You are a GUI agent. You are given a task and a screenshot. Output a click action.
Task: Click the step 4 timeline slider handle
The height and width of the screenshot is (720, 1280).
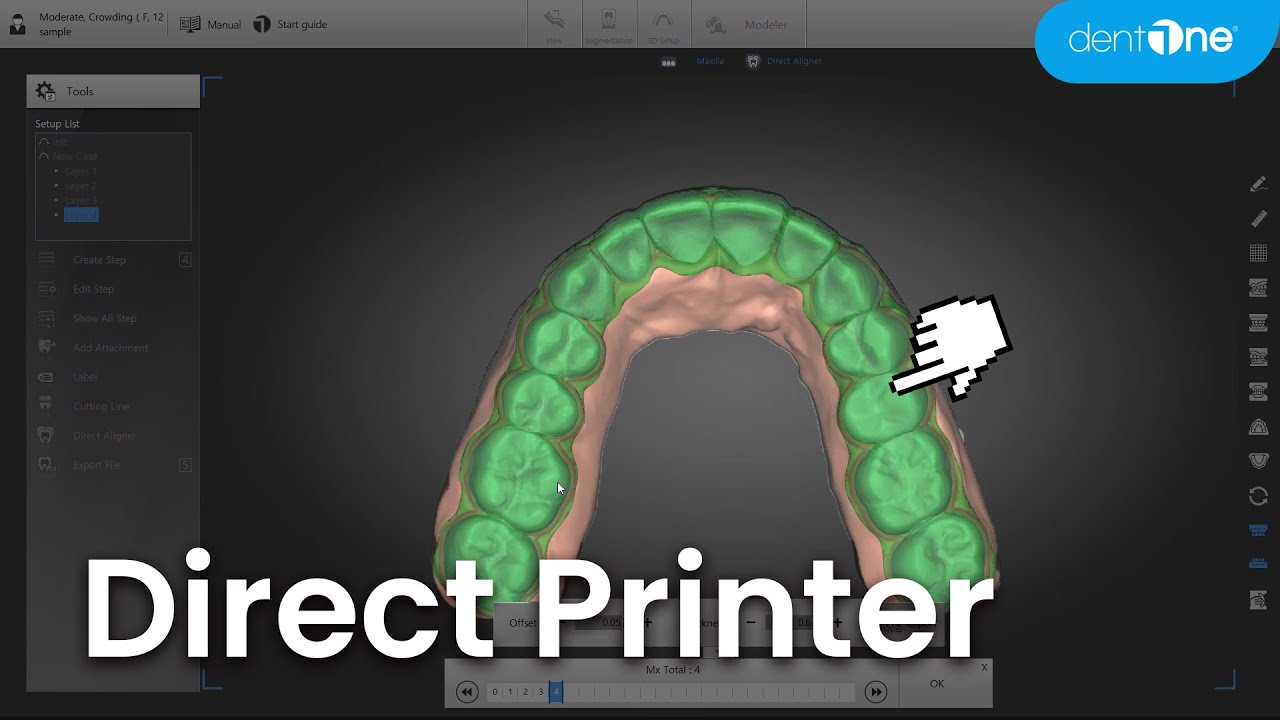[556, 692]
